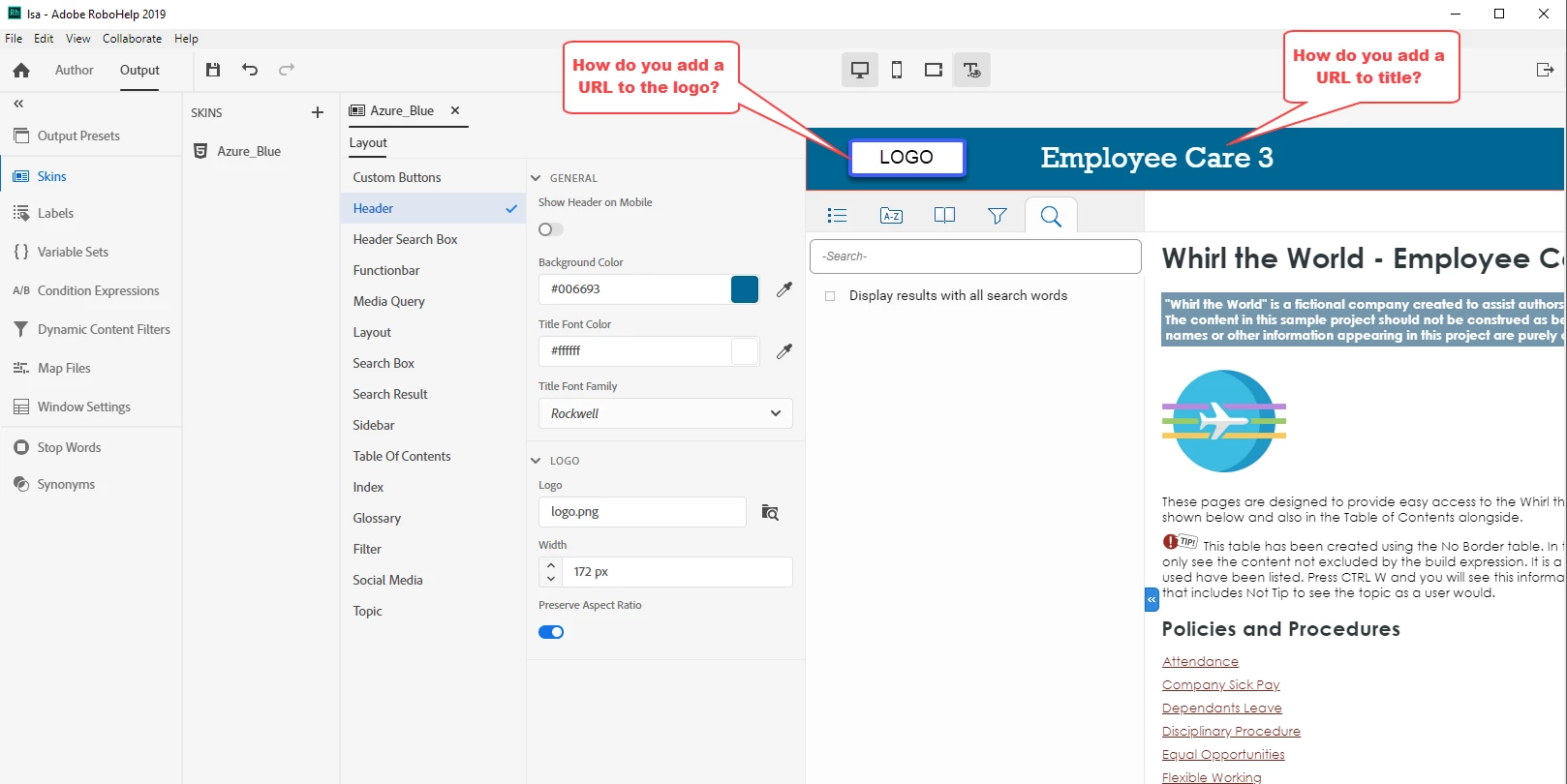The image size is (1567, 784).
Task: Open the Attendance link
Action: 1200,662
